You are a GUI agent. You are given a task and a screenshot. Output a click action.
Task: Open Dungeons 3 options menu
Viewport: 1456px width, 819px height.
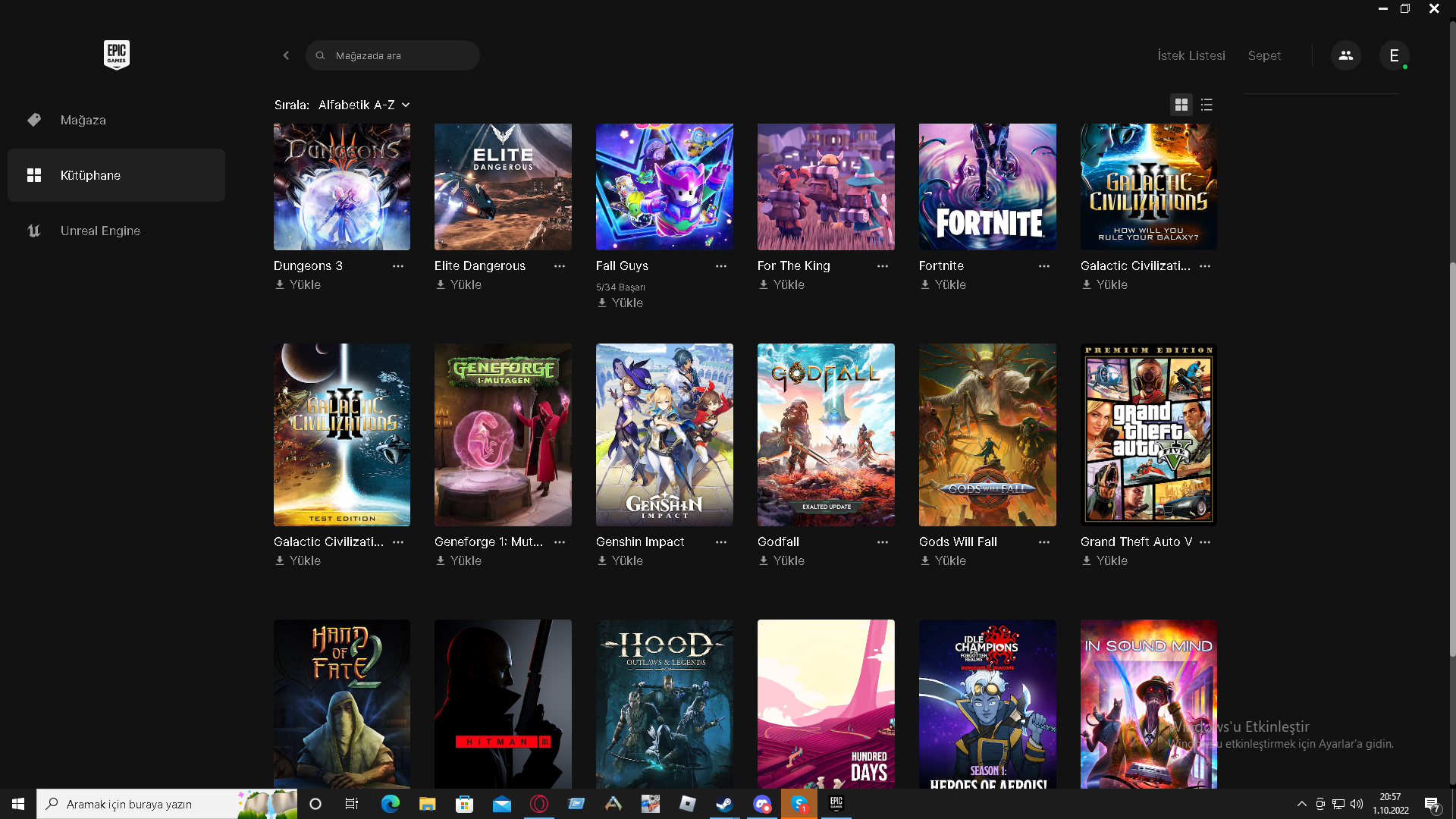[398, 266]
